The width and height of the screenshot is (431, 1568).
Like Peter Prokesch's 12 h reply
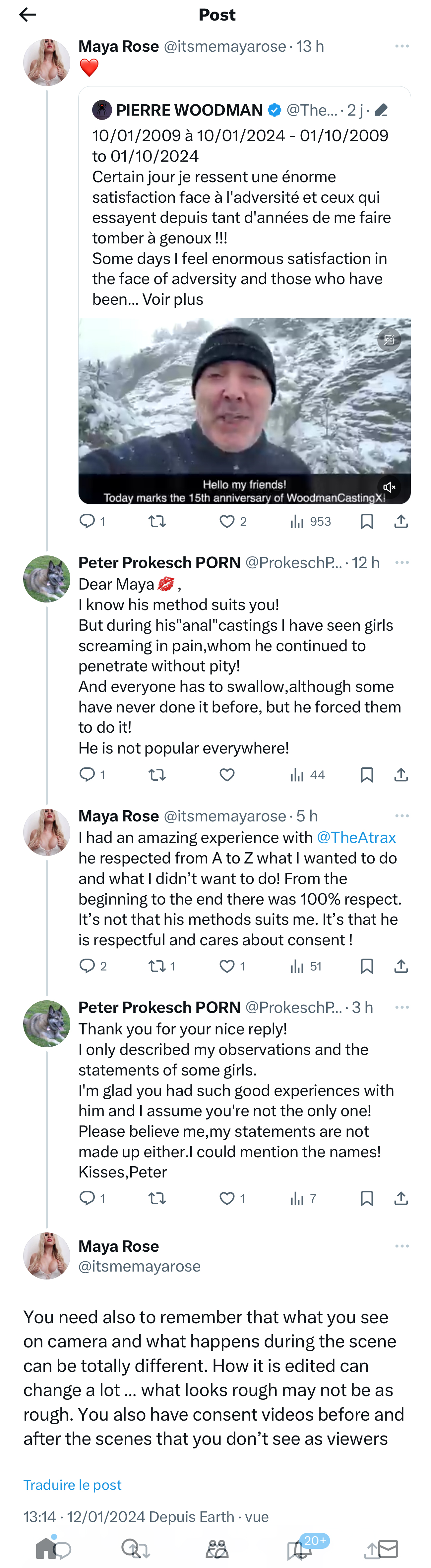coord(227,774)
